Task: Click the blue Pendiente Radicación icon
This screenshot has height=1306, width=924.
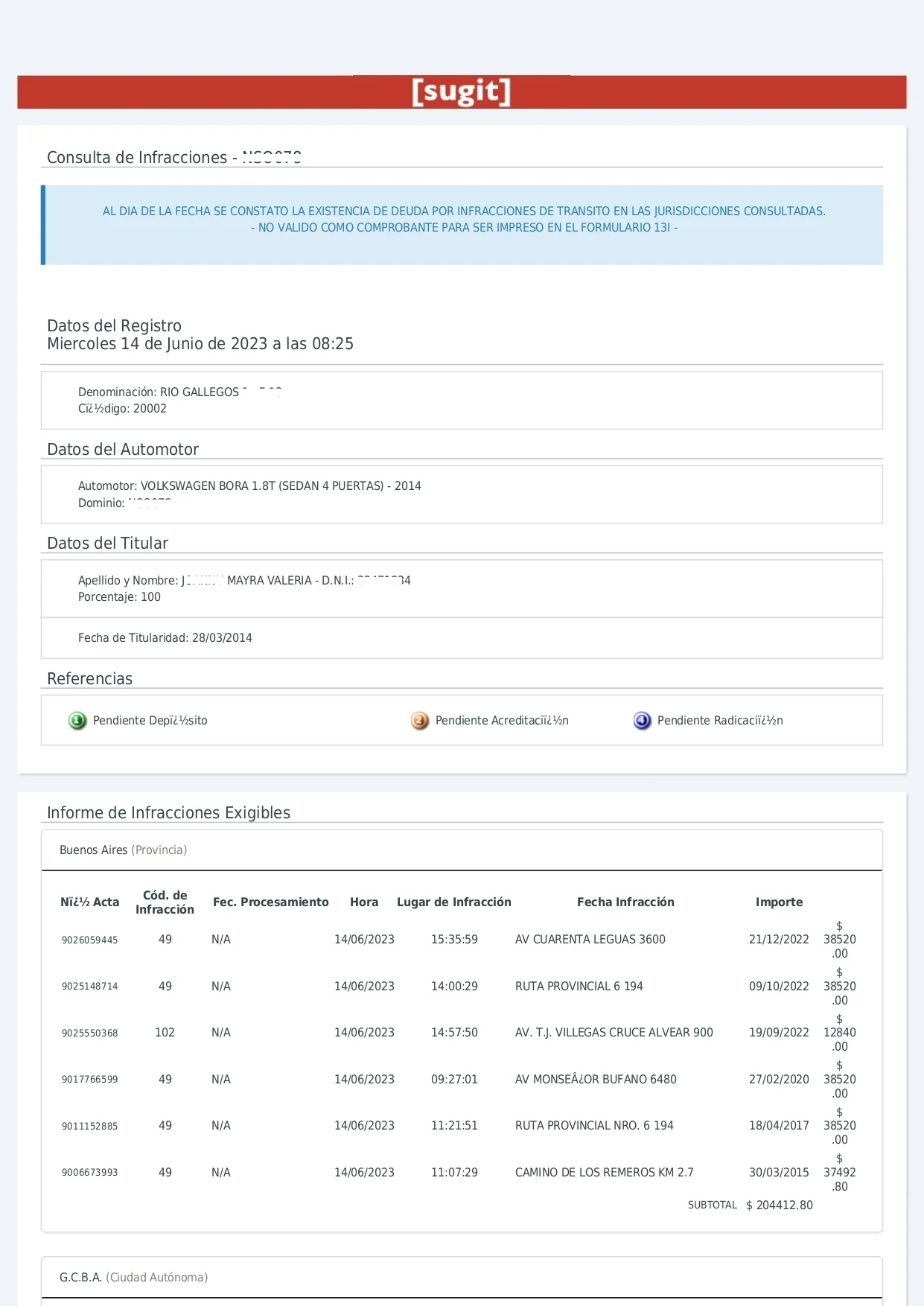Action: click(642, 721)
